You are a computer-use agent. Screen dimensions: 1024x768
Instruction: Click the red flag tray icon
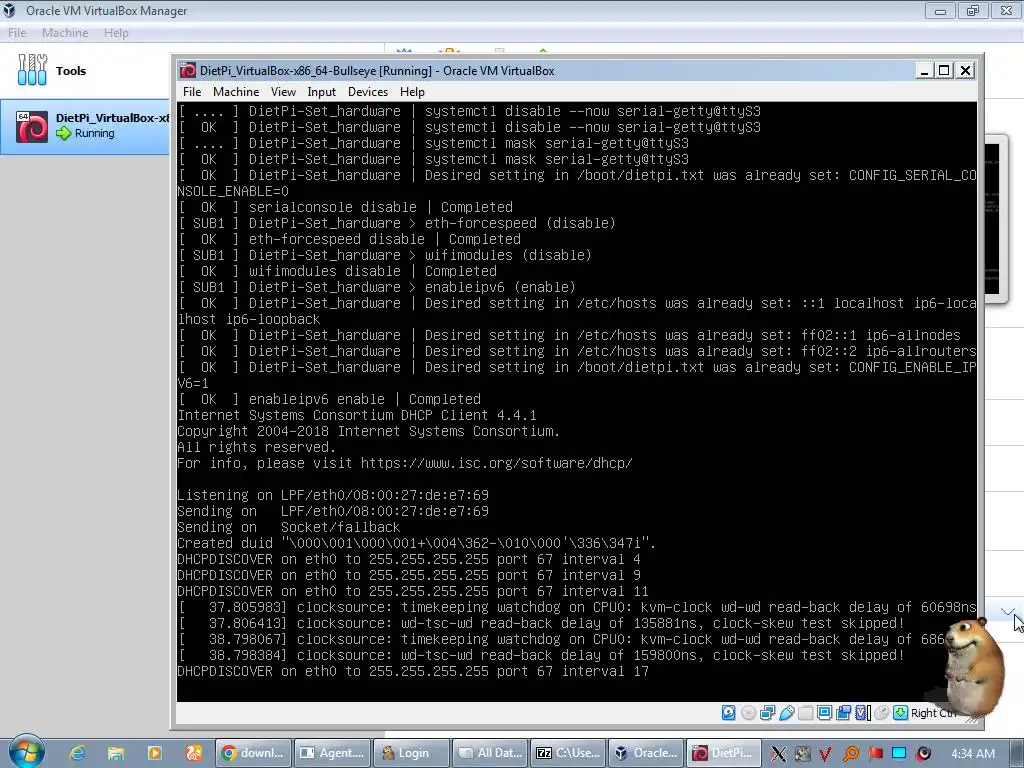[875, 754]
